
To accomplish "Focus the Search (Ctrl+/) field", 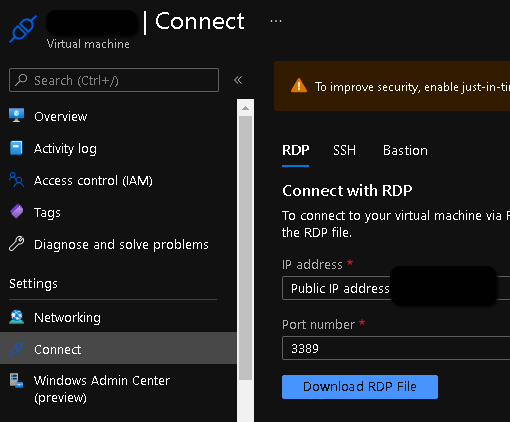I will click(114, 80).
